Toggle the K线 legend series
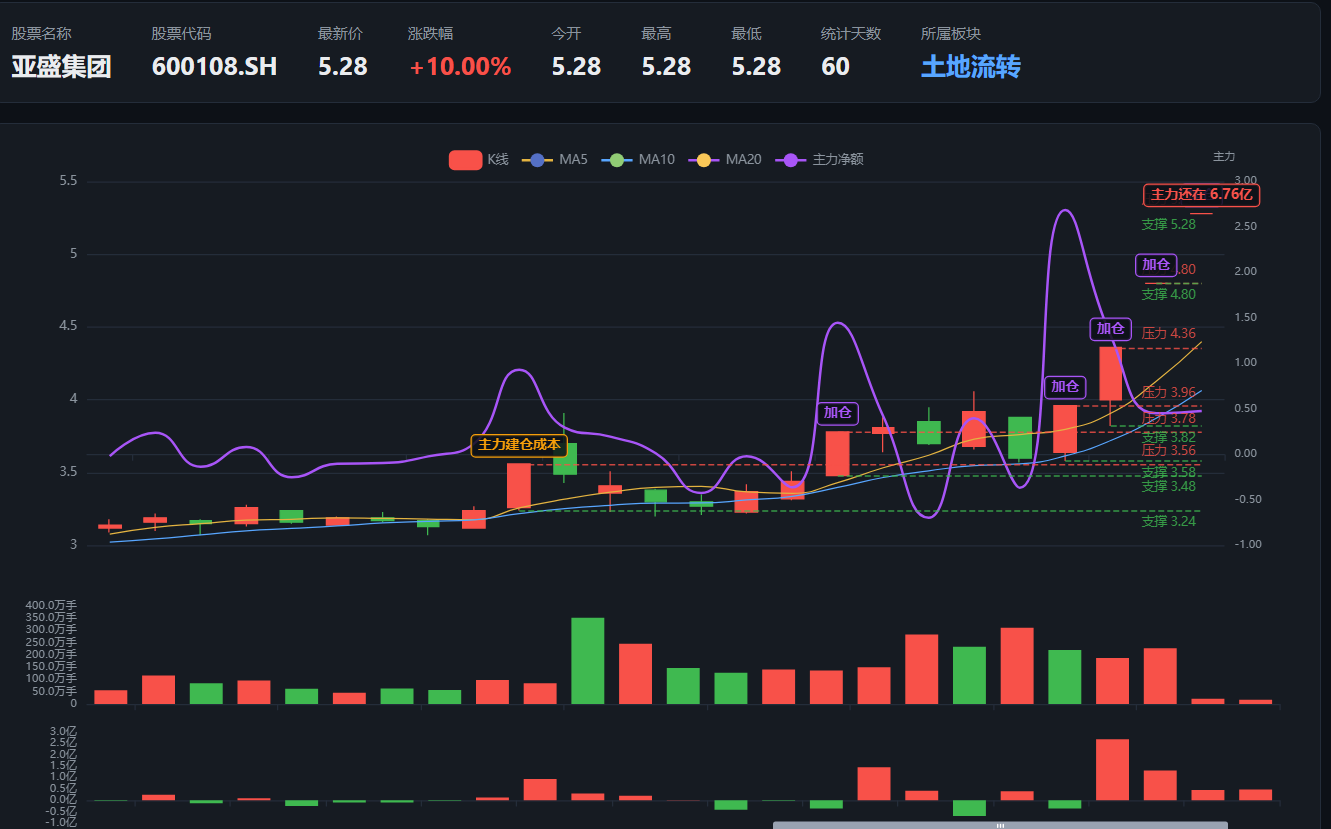This screenshot has width=1331, height=829. 479,159
